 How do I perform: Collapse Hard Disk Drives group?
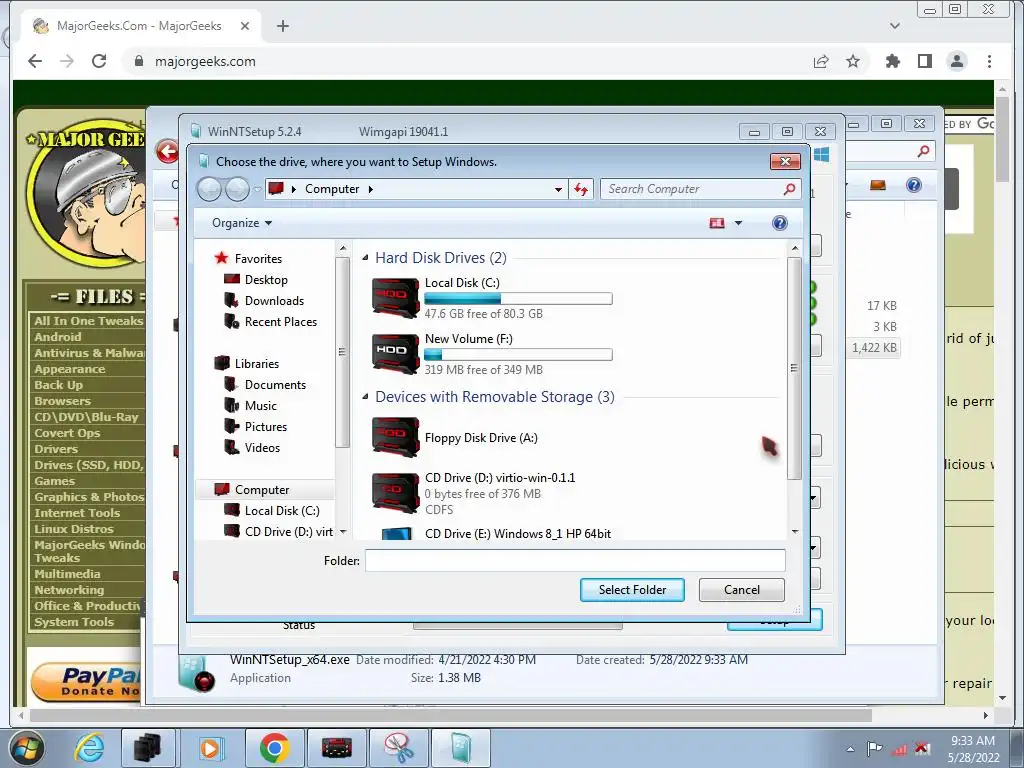[x=365, y=258]
